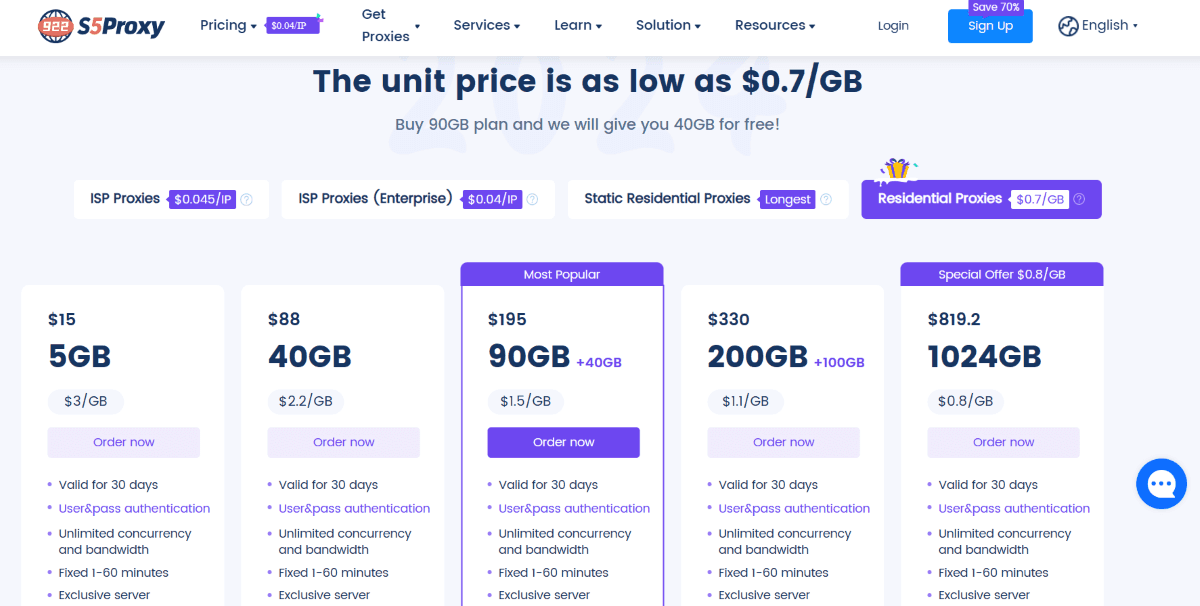Screen dimensions: 1200x606
Task: Open the live chat bubble icon
Action: pyautogui.click(x=1161, y=484)
